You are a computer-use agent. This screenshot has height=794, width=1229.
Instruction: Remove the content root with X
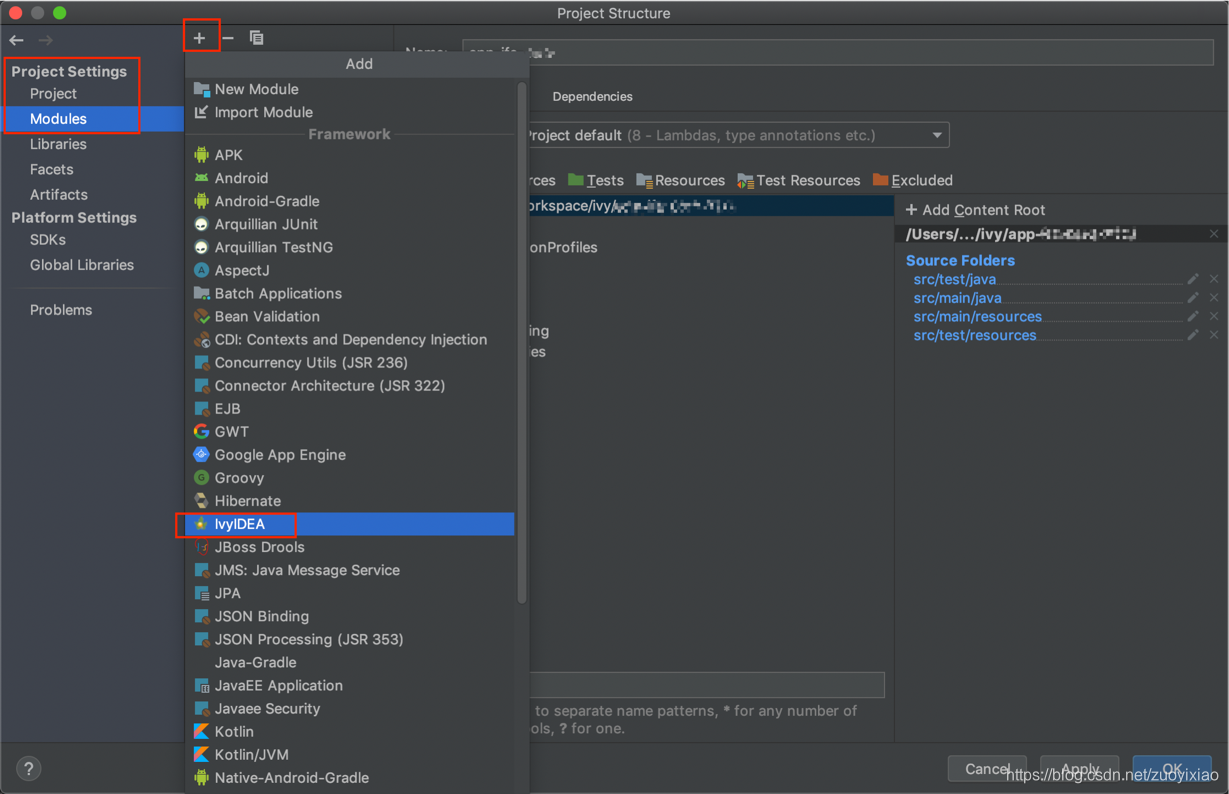pyautogui.click(x=1214, y=234)
